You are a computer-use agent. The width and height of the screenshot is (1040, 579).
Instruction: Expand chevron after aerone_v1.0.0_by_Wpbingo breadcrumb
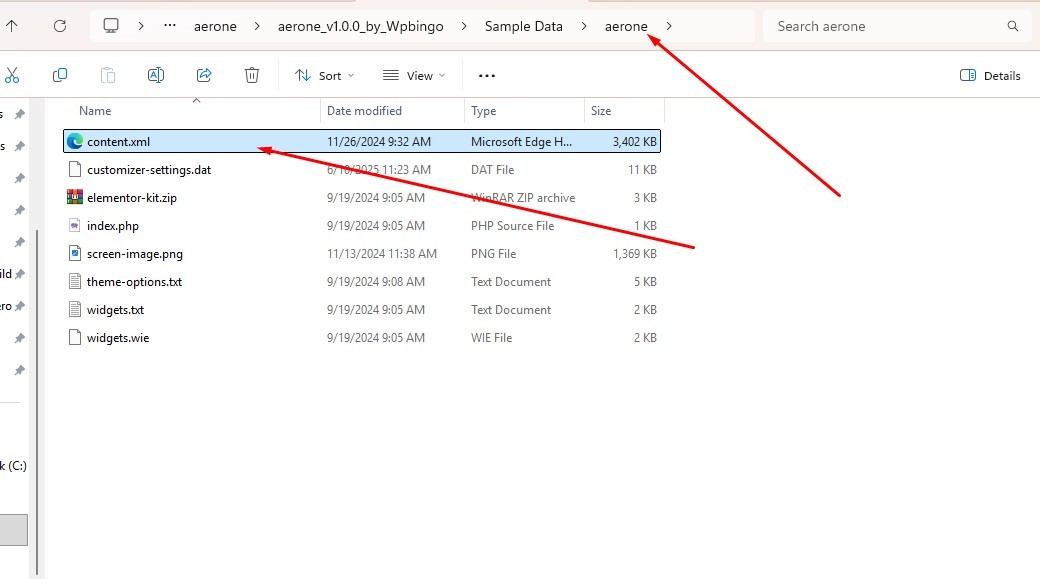(464, 26)
